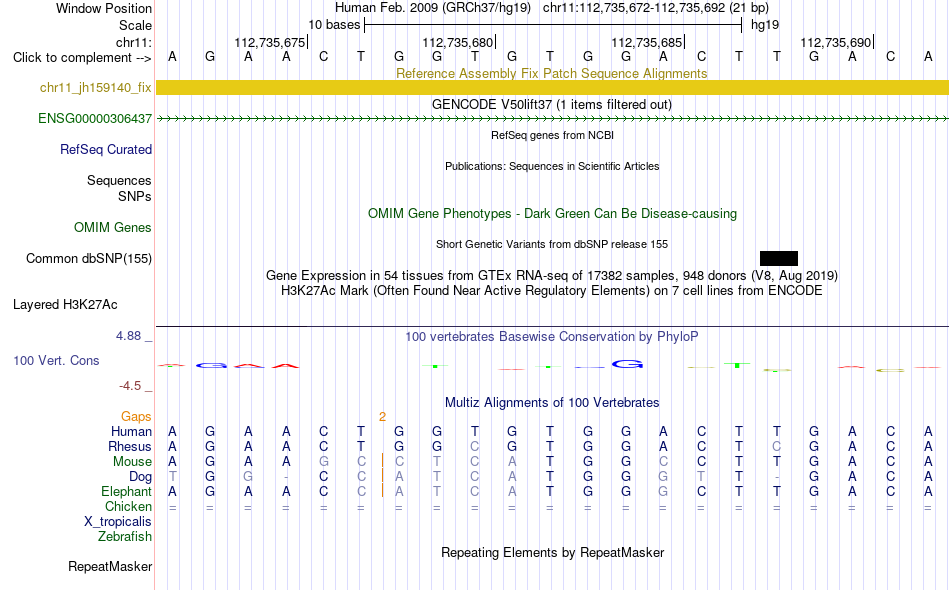950x590 pixels.
Task: Click position marker 112,735,690
Action: pos(835,42)
